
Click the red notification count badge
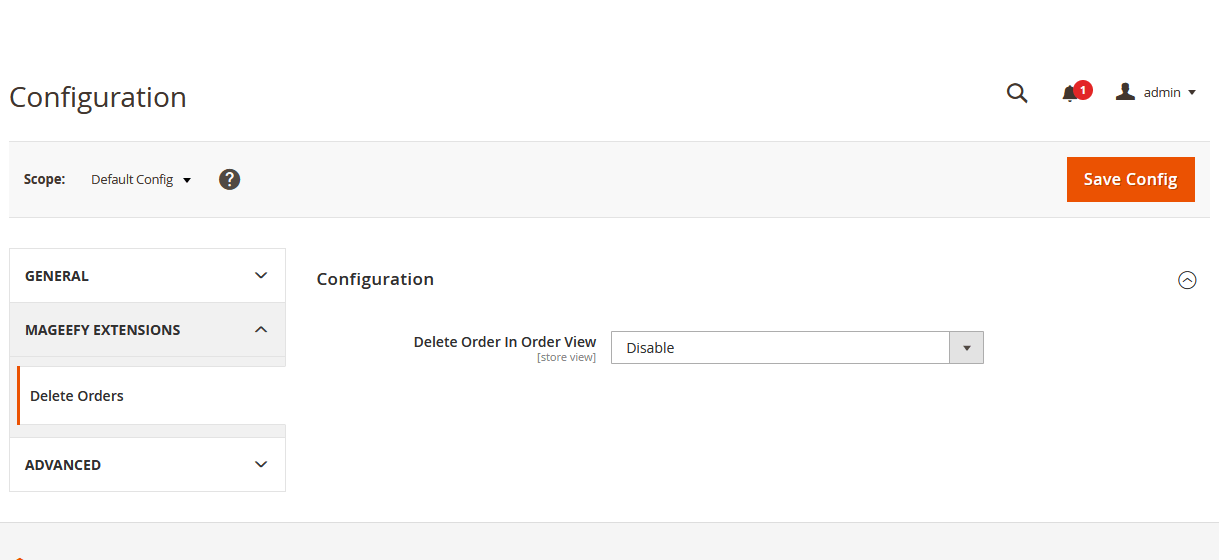(1083, 90)
